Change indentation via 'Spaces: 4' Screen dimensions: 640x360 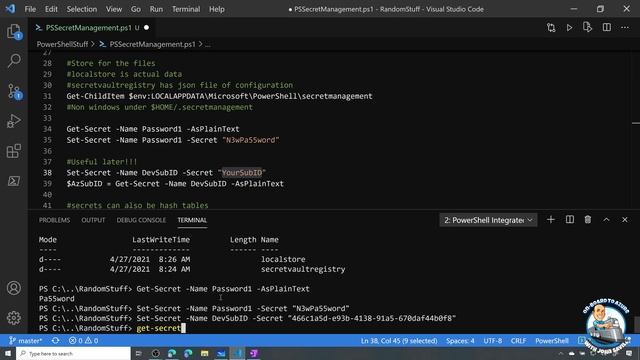460,340
